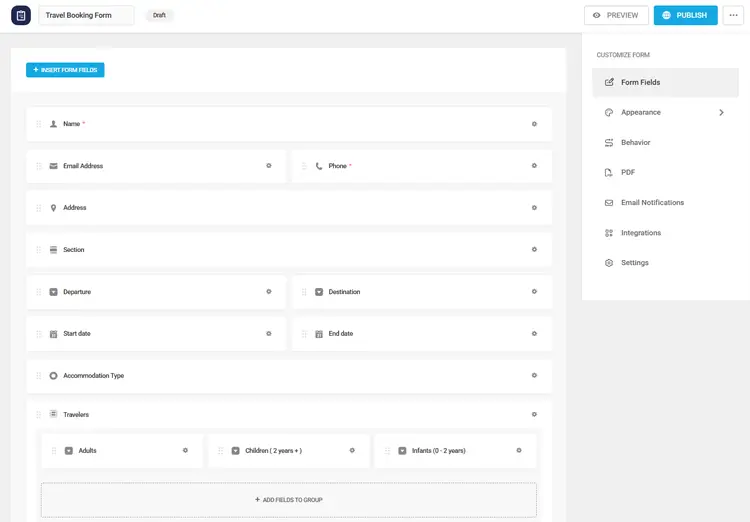Select the Infants (0 - 2 years) field label
750x522 pixels.
(439, 451)
